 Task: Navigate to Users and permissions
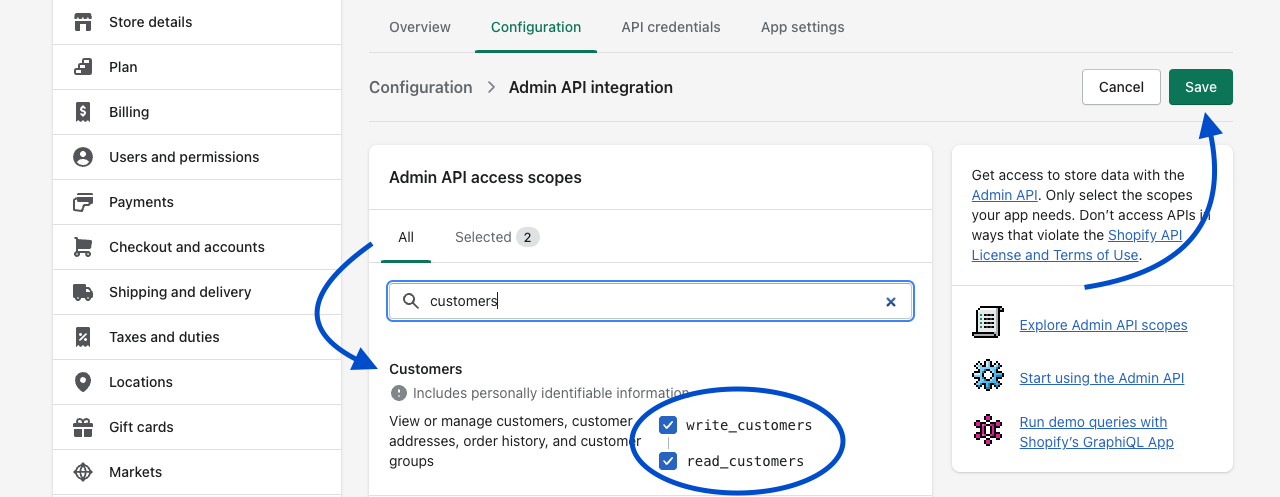[x=197, y=157]
